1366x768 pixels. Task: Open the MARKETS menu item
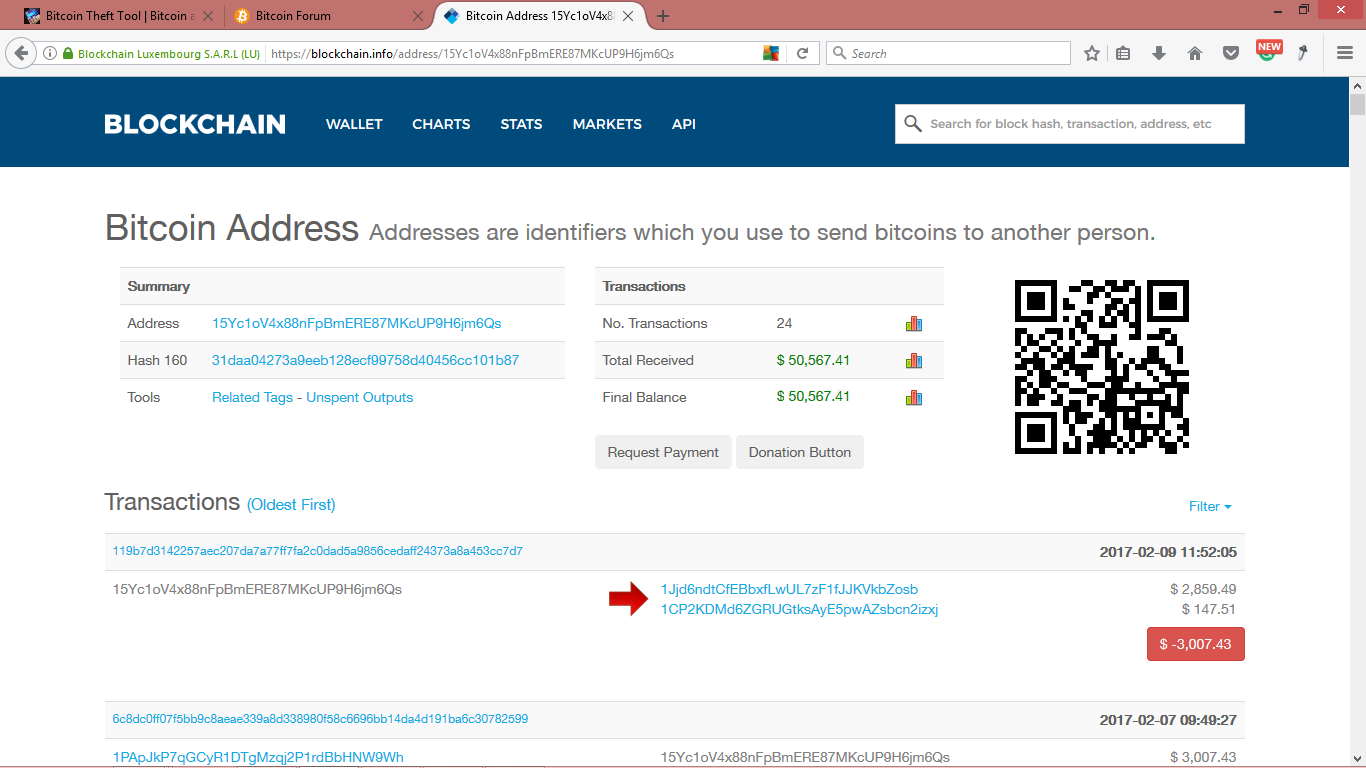(x=607, y=124)
